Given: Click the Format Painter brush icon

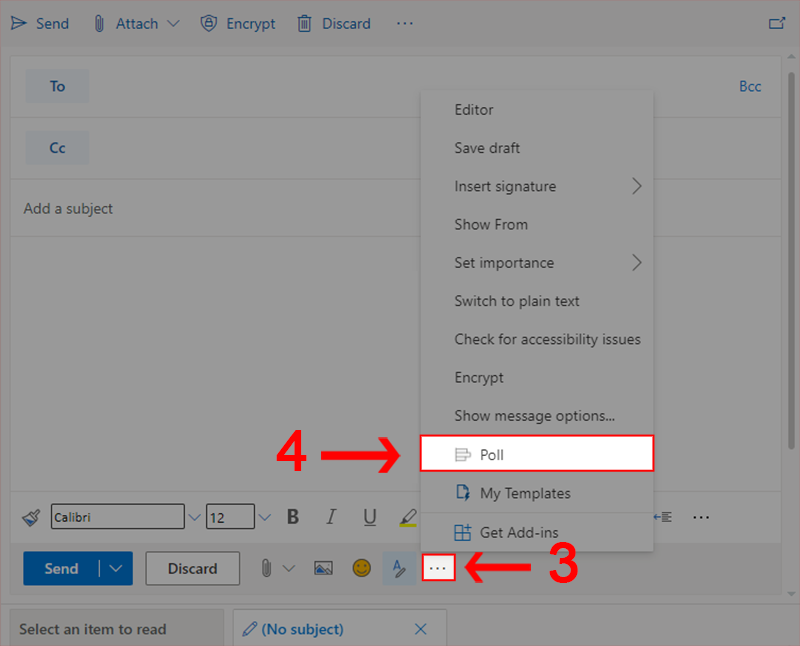Looking at the screenshot, I should click(x=31, y=517).
